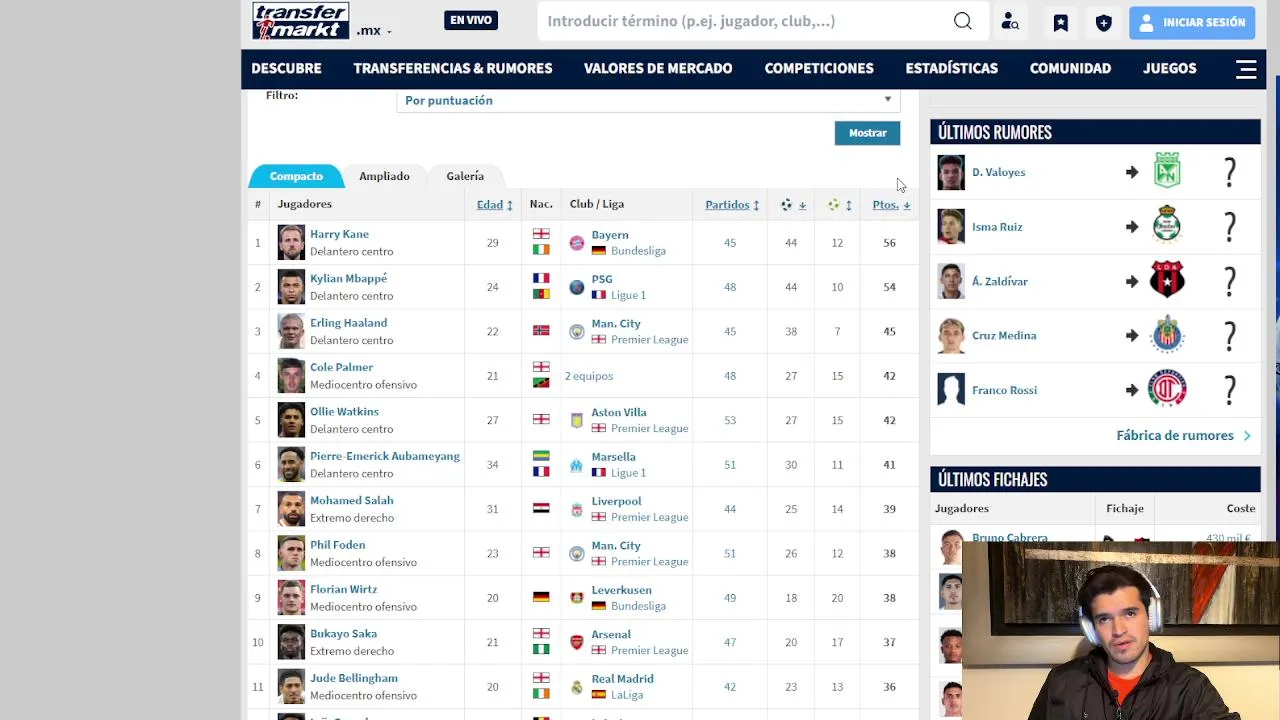Viewport: 1280px width, 720px height.
Task: Click Santos crest in Isma Ruiz rumor
Action: pos(1167,226)
